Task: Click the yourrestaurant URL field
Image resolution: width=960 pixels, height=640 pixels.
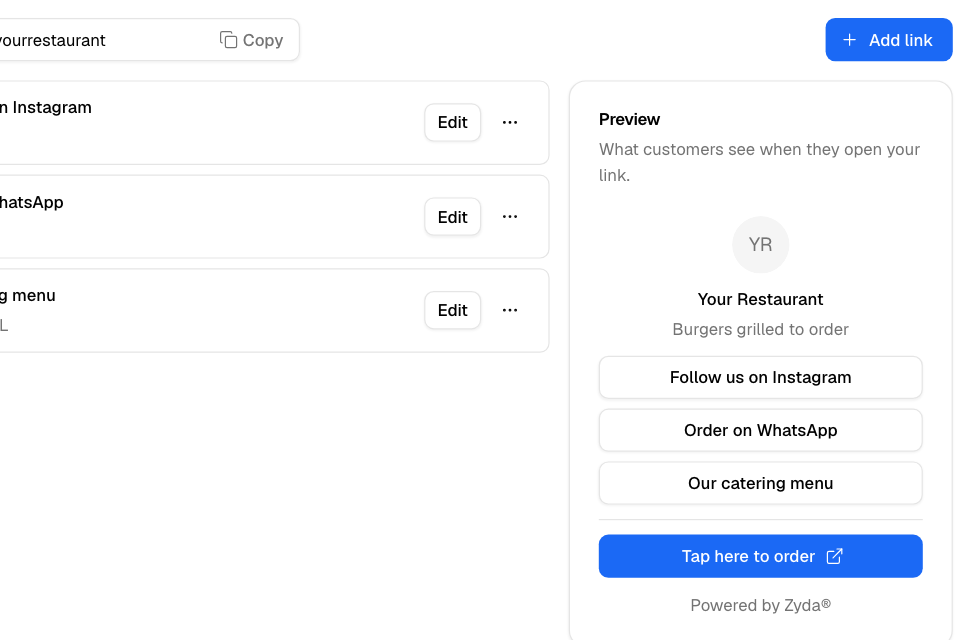Action: pyautogui.click(x=147, y=40)
